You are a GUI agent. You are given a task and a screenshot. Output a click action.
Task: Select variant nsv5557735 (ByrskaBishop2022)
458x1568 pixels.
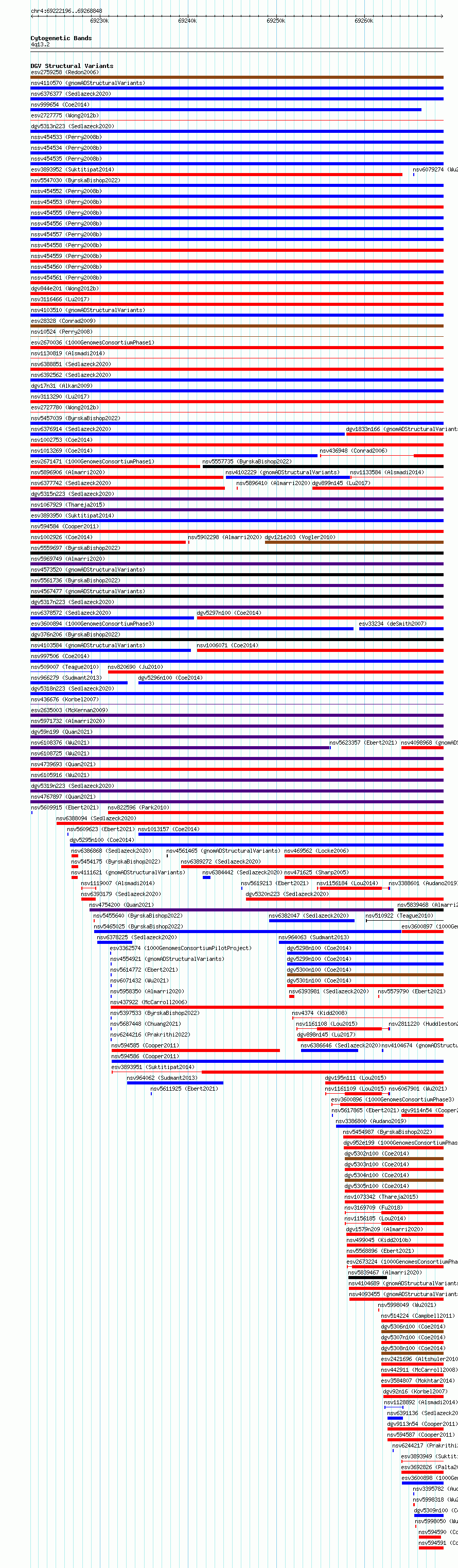point(247,462)
